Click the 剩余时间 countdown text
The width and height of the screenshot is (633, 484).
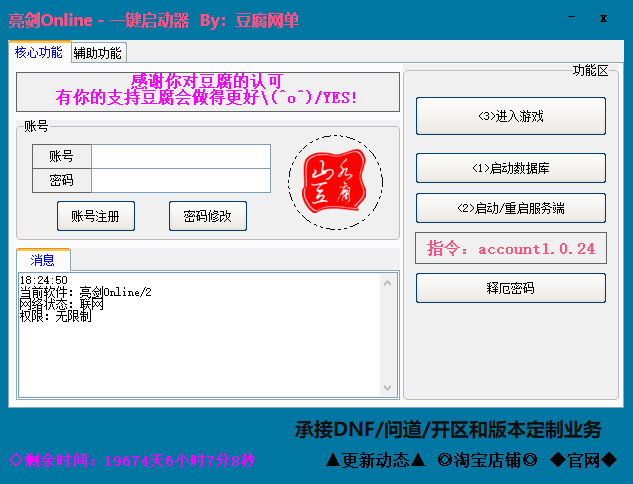pyautogui.click(x=132, y=460)
